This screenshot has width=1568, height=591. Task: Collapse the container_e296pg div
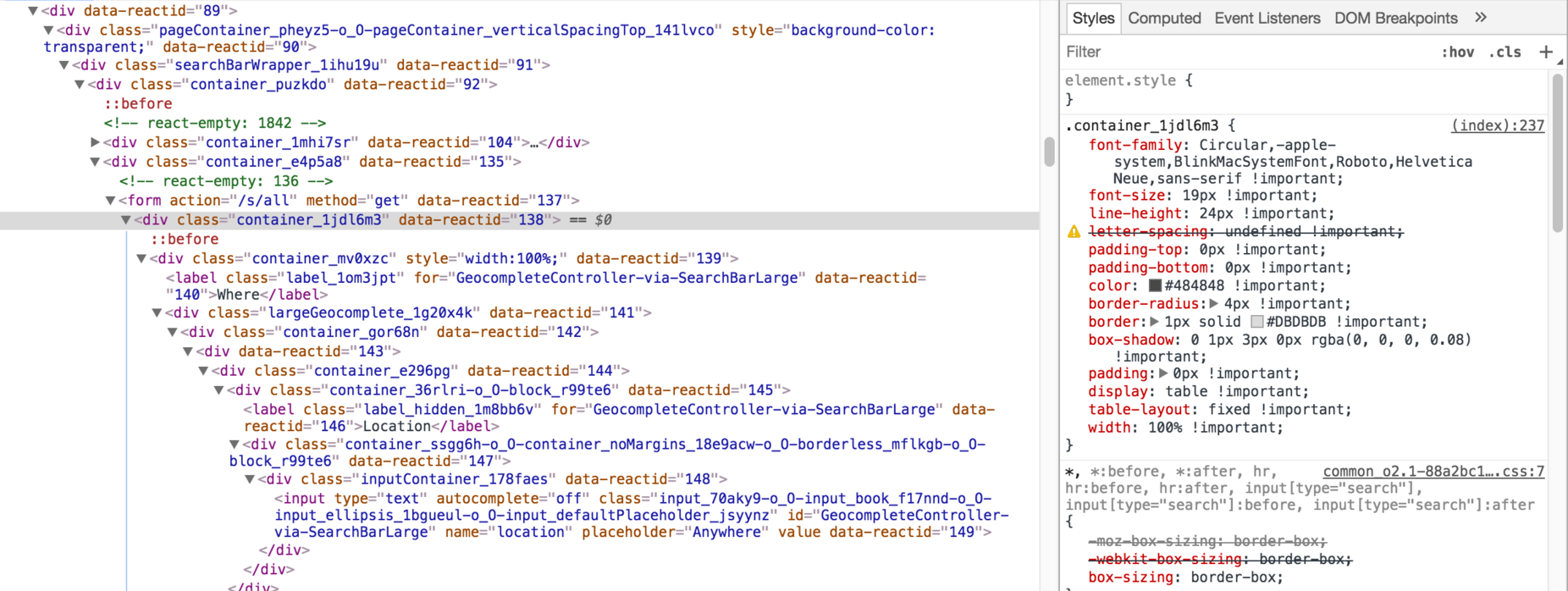pyautogui.click(x=203, y=371)
